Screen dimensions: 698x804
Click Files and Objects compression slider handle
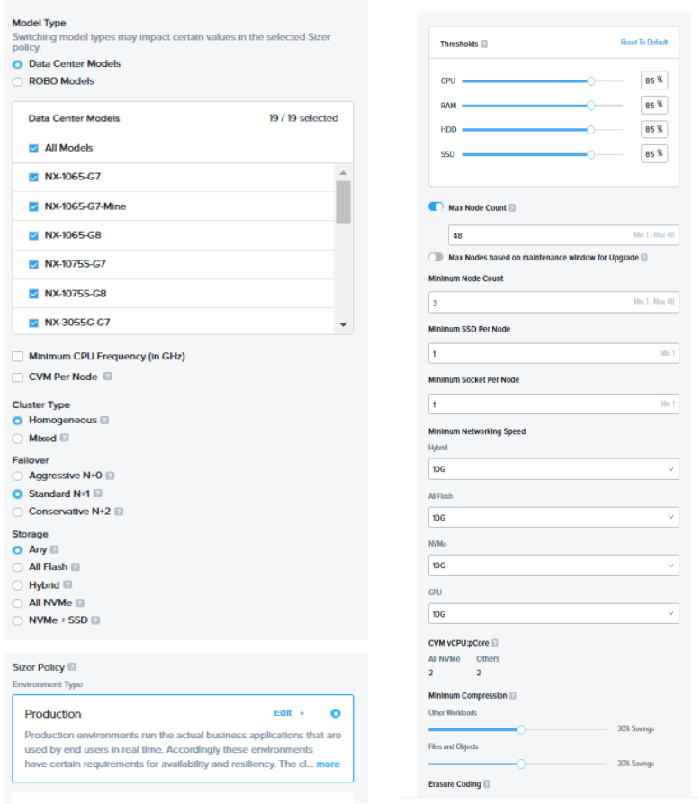[x=521, y=764]
